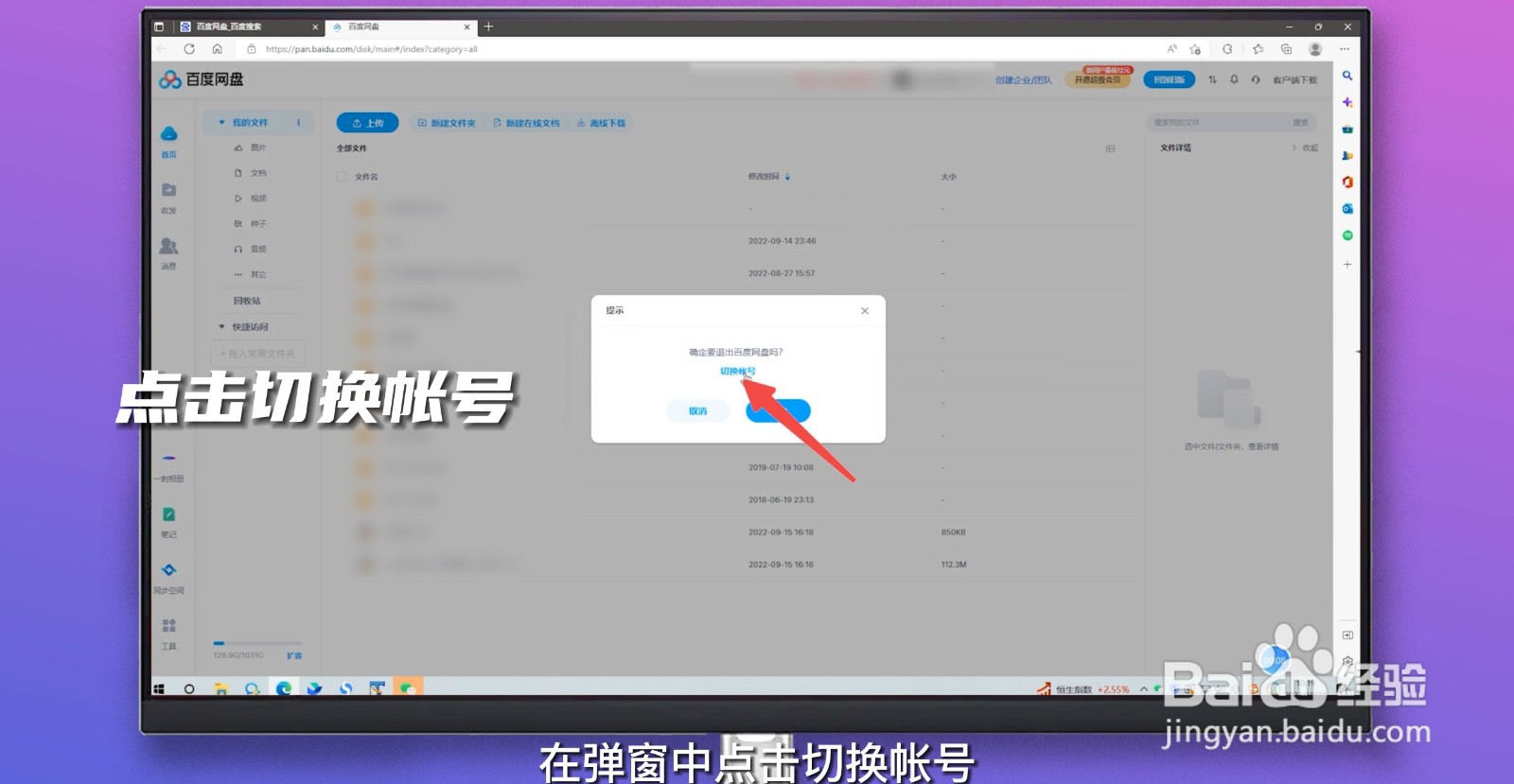Click the 切换帐号 link in the dialog
Image resolution: width=1514 pixels, height=784 pixels.
(737, 371)
